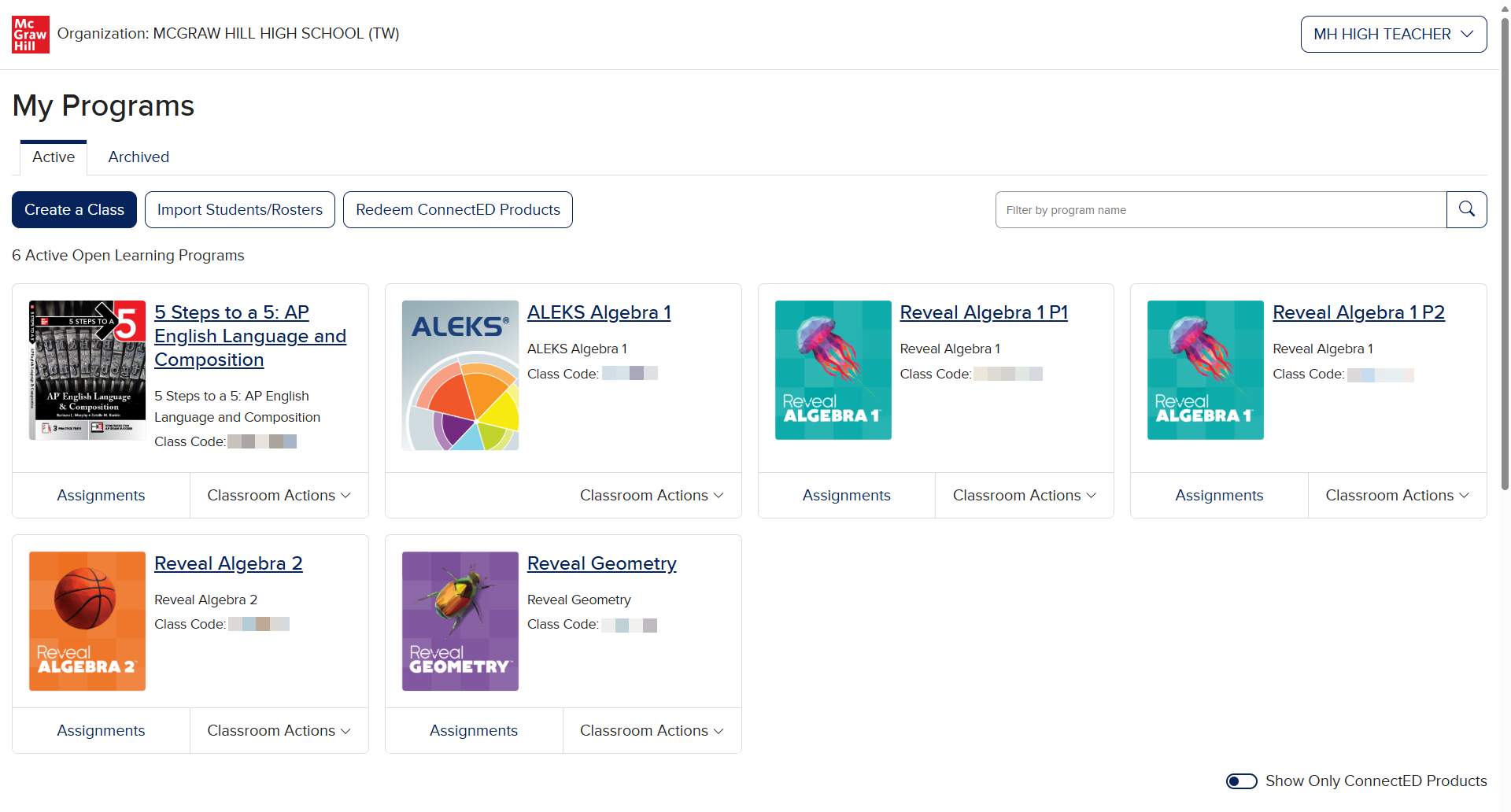Click the Reveal Algebra 1 P1 cover image
Image resolution: width=1511 pixels, height=812 pixels.
coord(833,370)
